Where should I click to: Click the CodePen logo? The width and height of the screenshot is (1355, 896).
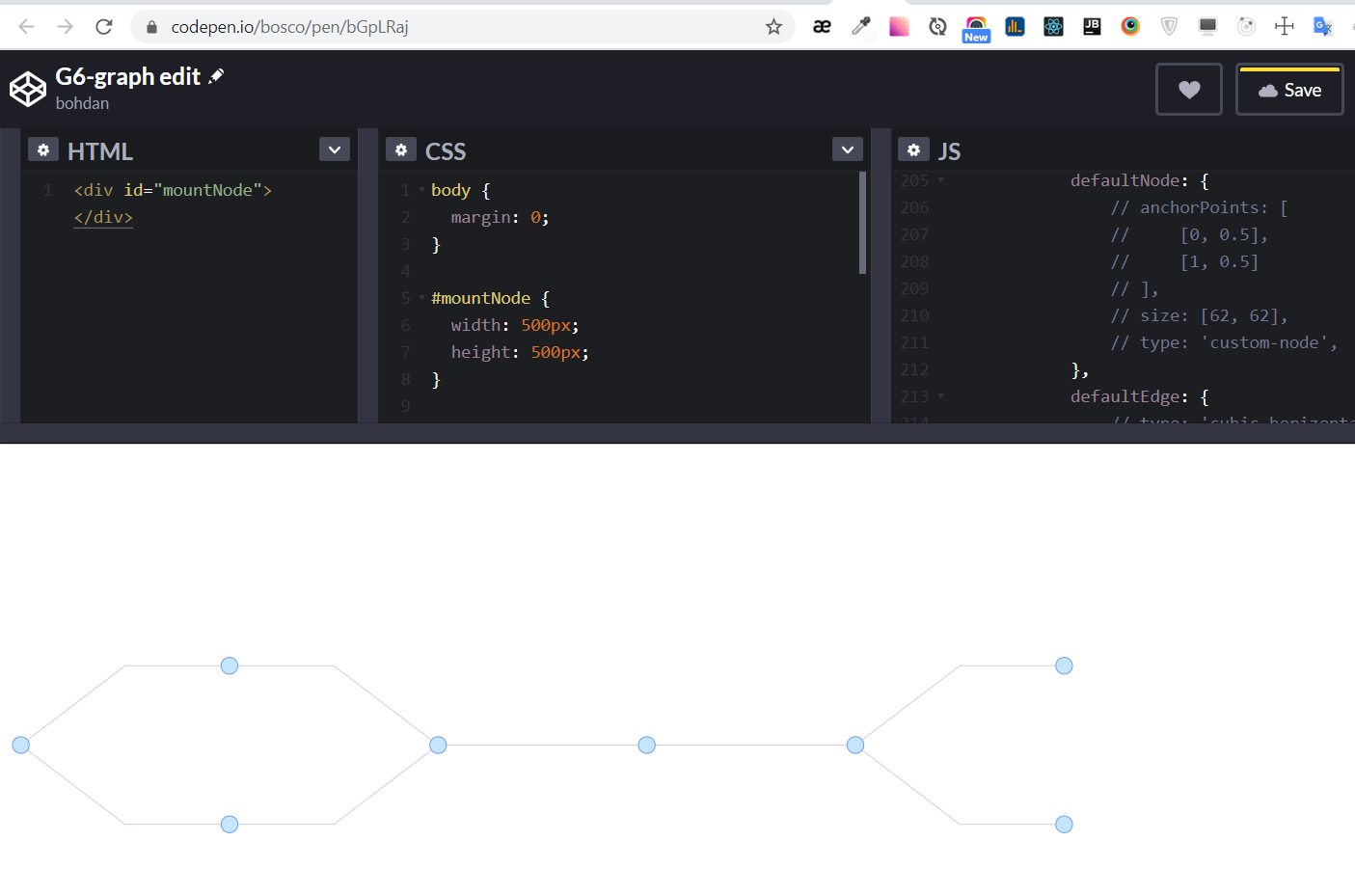tap(27, 89)
